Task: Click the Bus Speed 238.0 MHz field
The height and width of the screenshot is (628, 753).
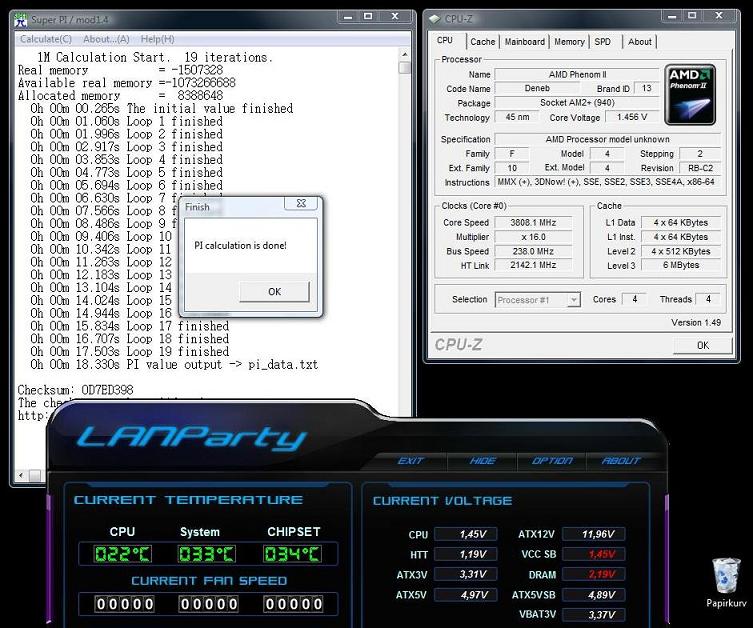Action: tap(533, 251)
